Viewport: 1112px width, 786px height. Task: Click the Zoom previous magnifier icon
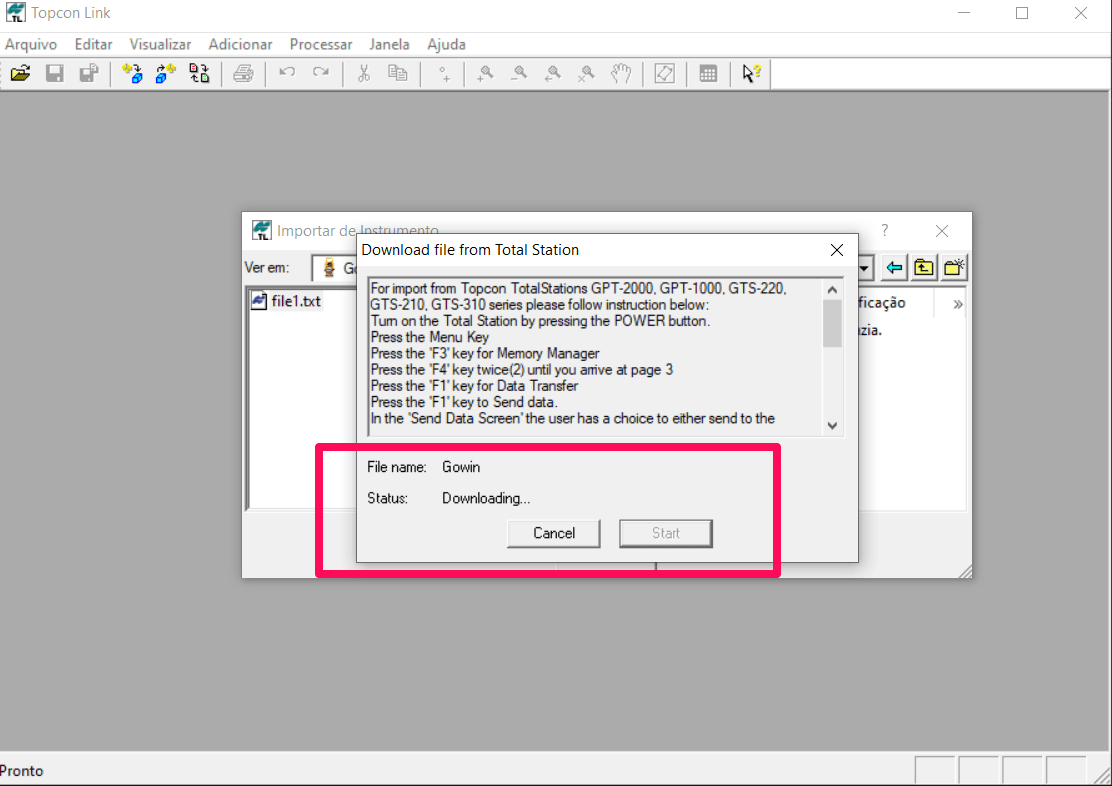coord(553,73)
